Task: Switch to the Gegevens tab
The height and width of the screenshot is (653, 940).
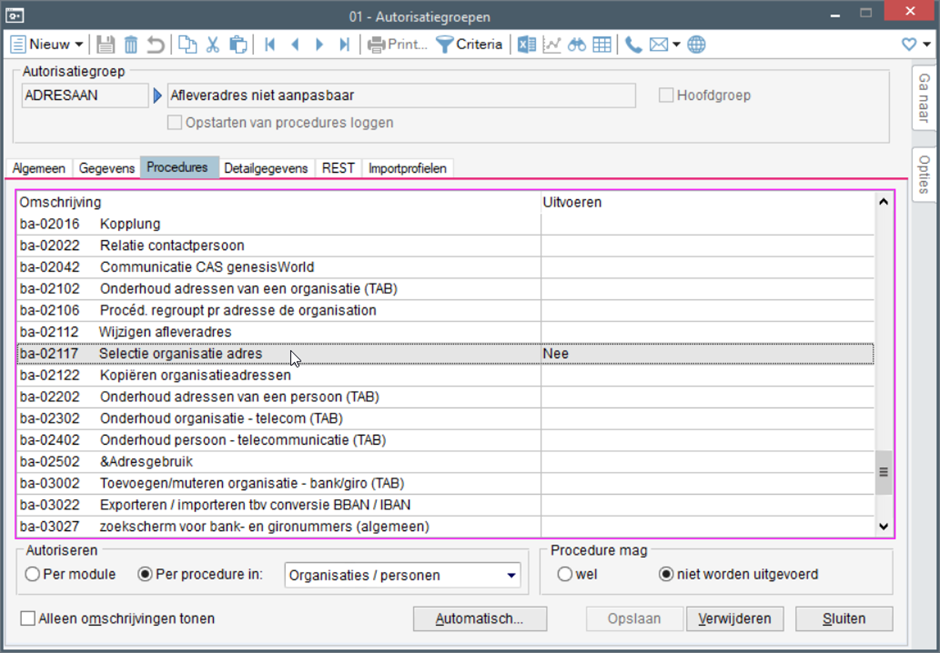Action: (x=107, y=168)
